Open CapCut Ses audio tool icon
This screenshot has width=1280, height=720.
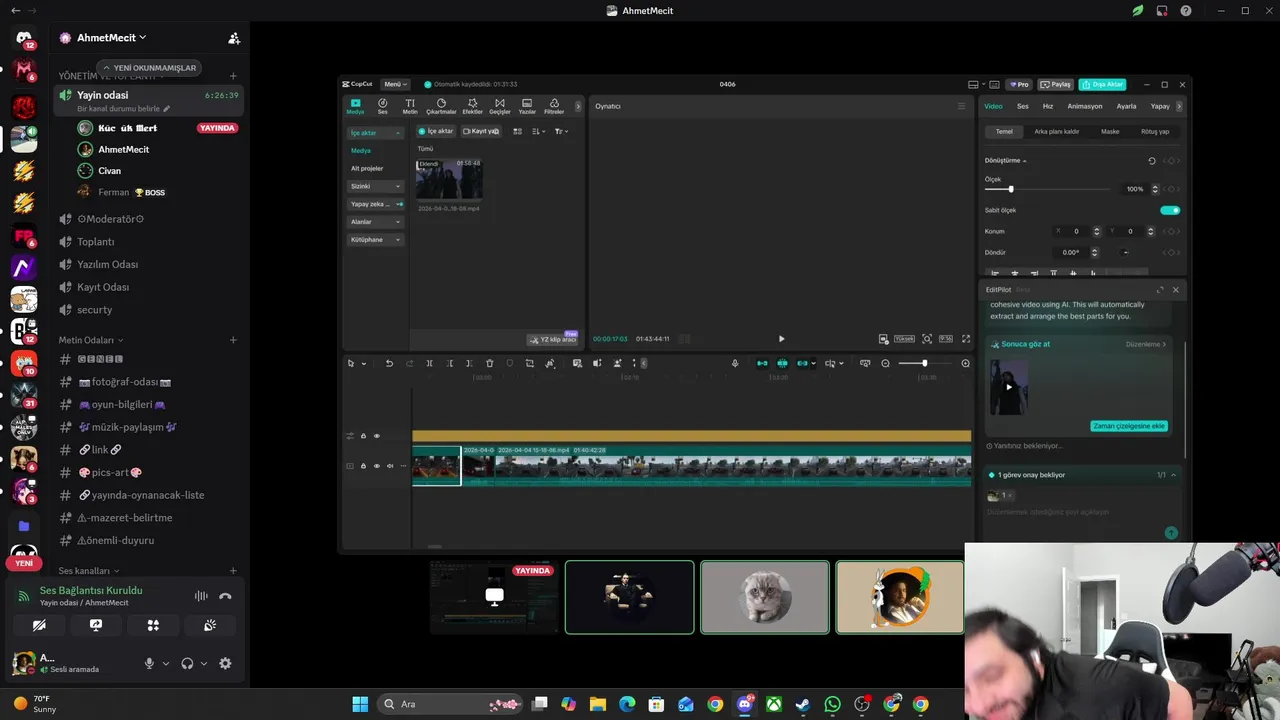[x=382, y=106]
